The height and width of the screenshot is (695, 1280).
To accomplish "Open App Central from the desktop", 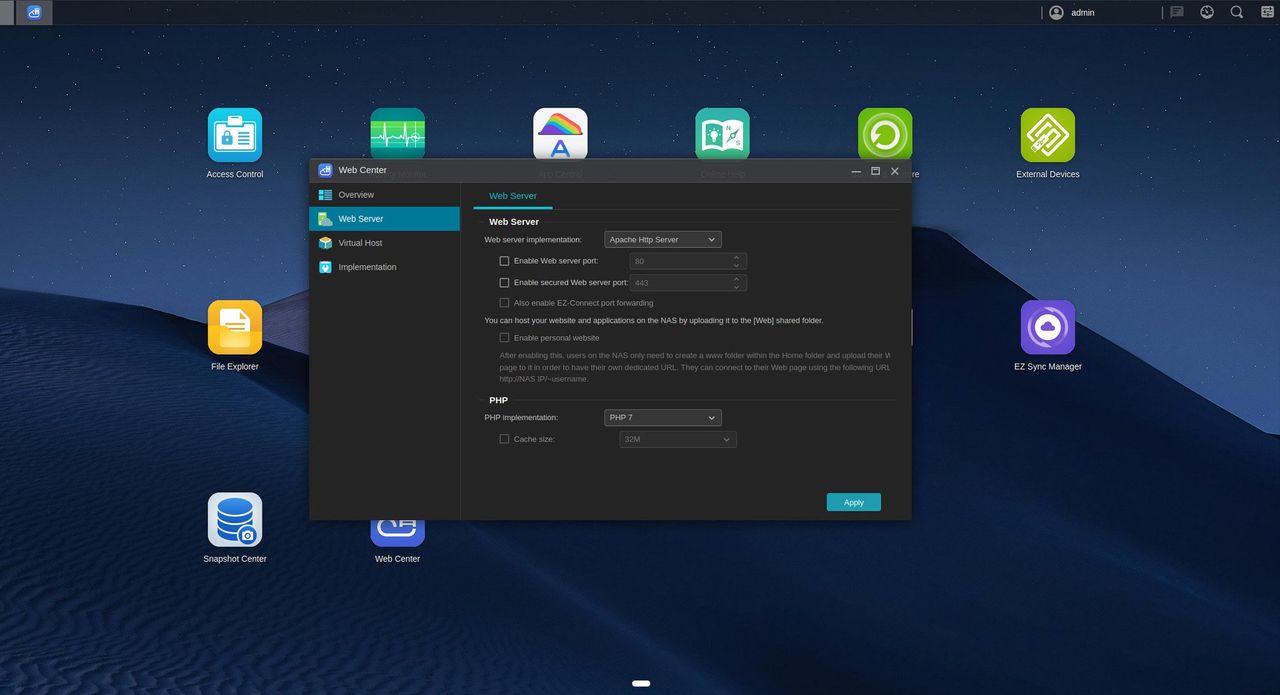I will [560, 133].
